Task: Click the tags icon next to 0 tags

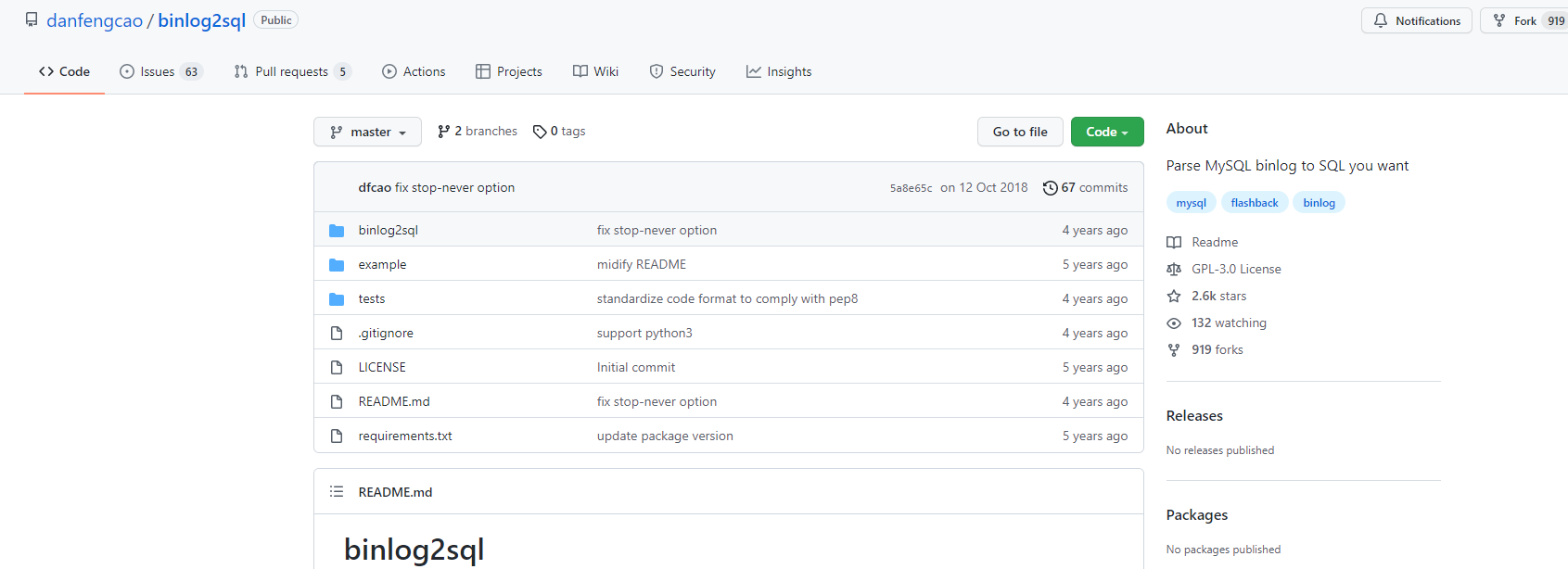Action: point(540,132)
